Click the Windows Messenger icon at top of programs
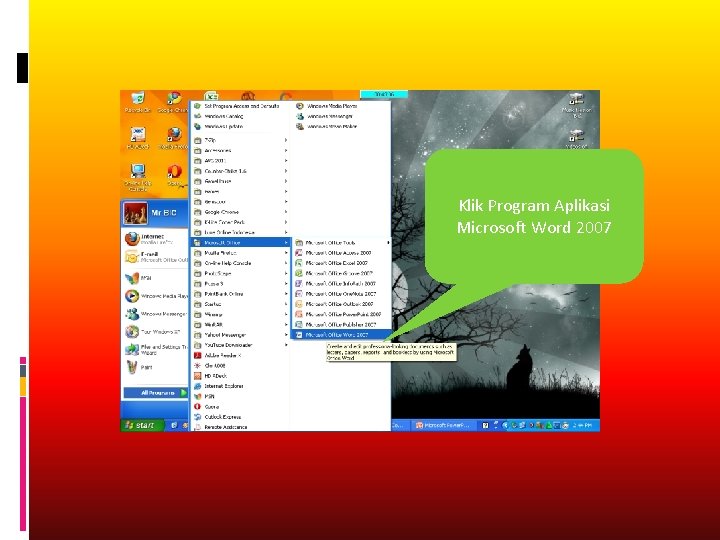 [300, 116]
